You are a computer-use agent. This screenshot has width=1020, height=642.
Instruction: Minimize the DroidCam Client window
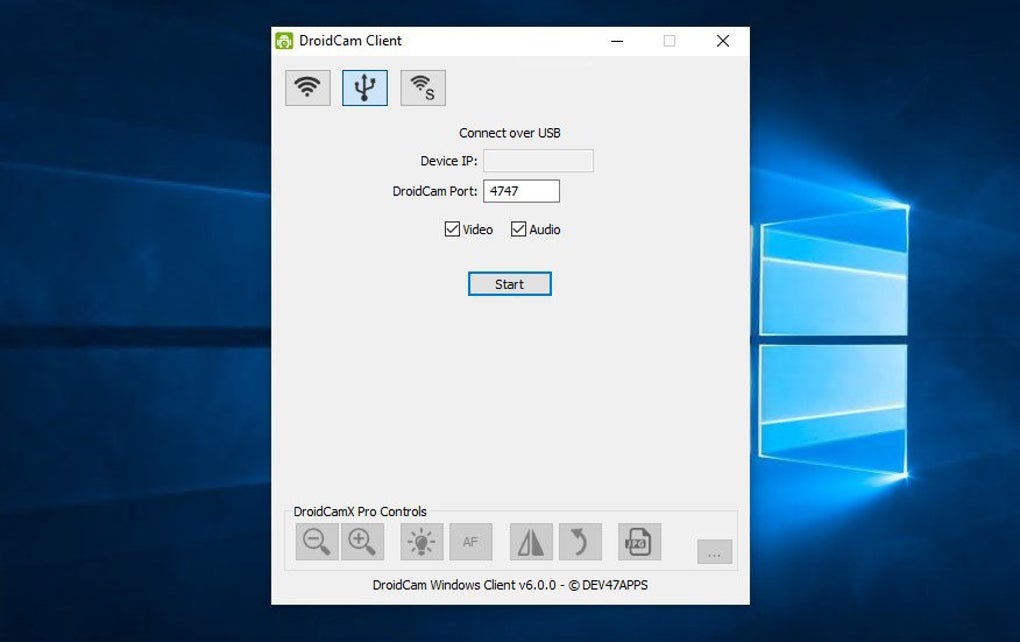tap(617, 41)
